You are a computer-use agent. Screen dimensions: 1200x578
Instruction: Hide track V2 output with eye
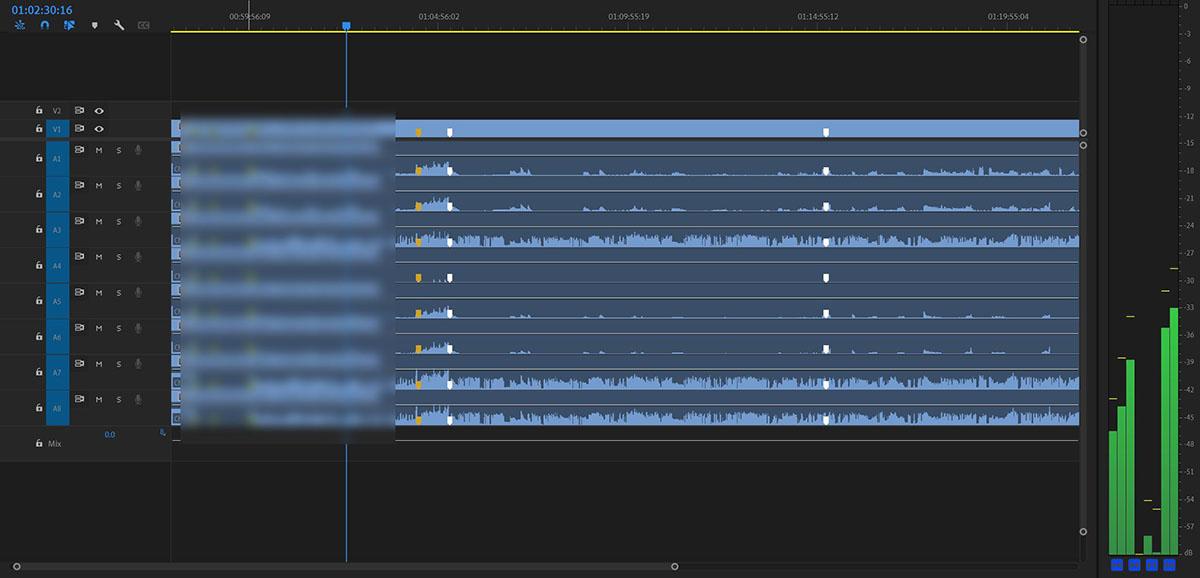[99, 111]
